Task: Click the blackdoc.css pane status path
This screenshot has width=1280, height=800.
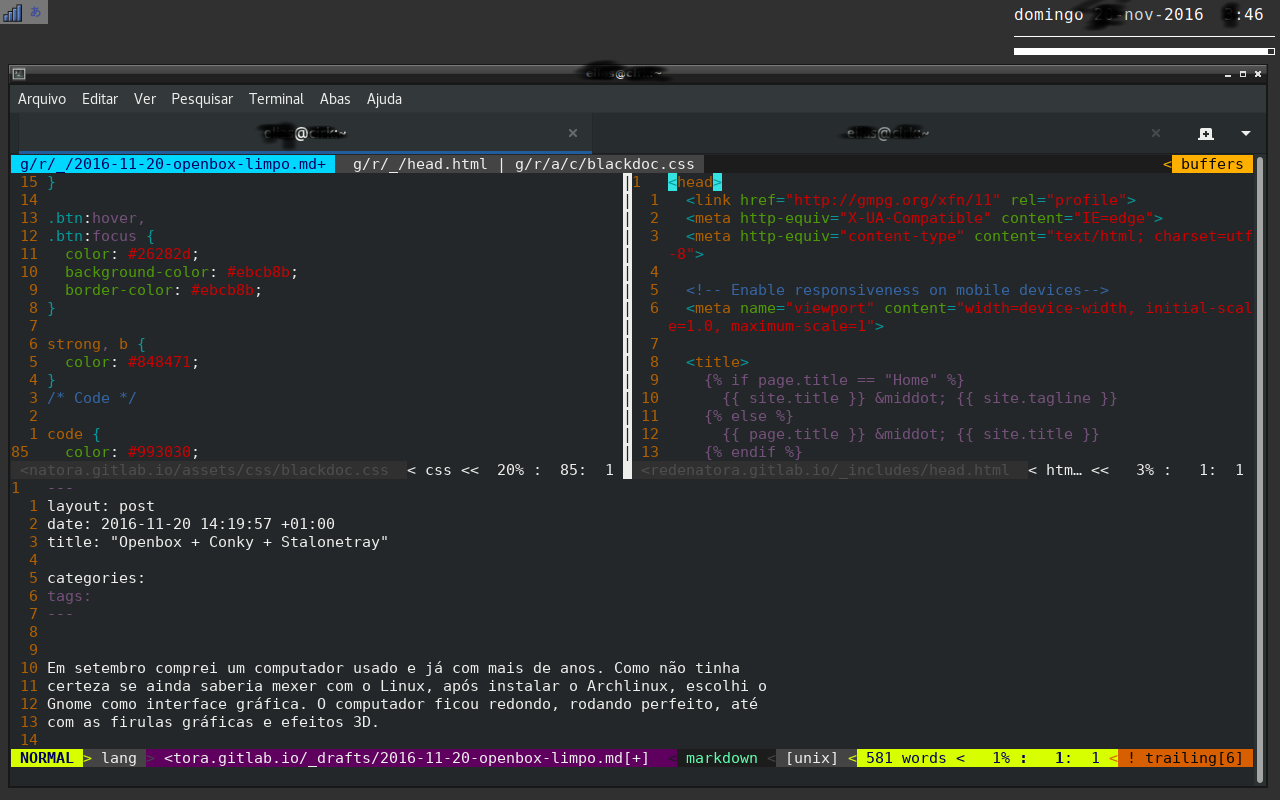Action: [x=204, y=470]
